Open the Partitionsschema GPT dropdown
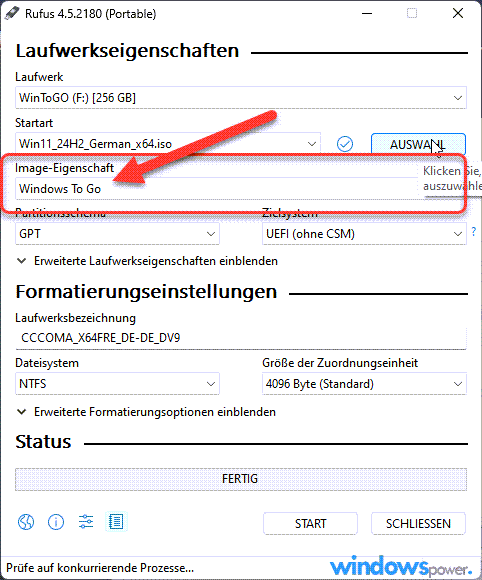Screen dimensions: 482x580 (117, 234)
